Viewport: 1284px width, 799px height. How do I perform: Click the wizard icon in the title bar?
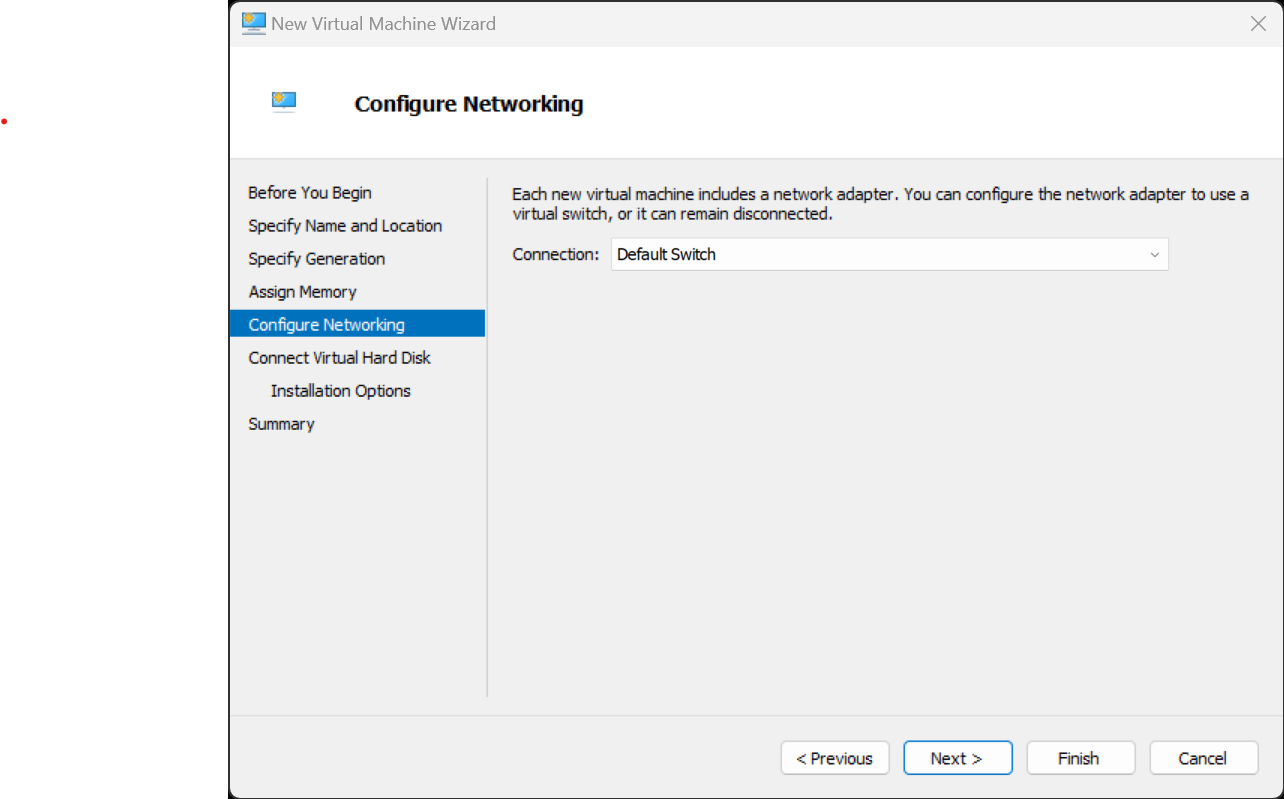point(254,23)
